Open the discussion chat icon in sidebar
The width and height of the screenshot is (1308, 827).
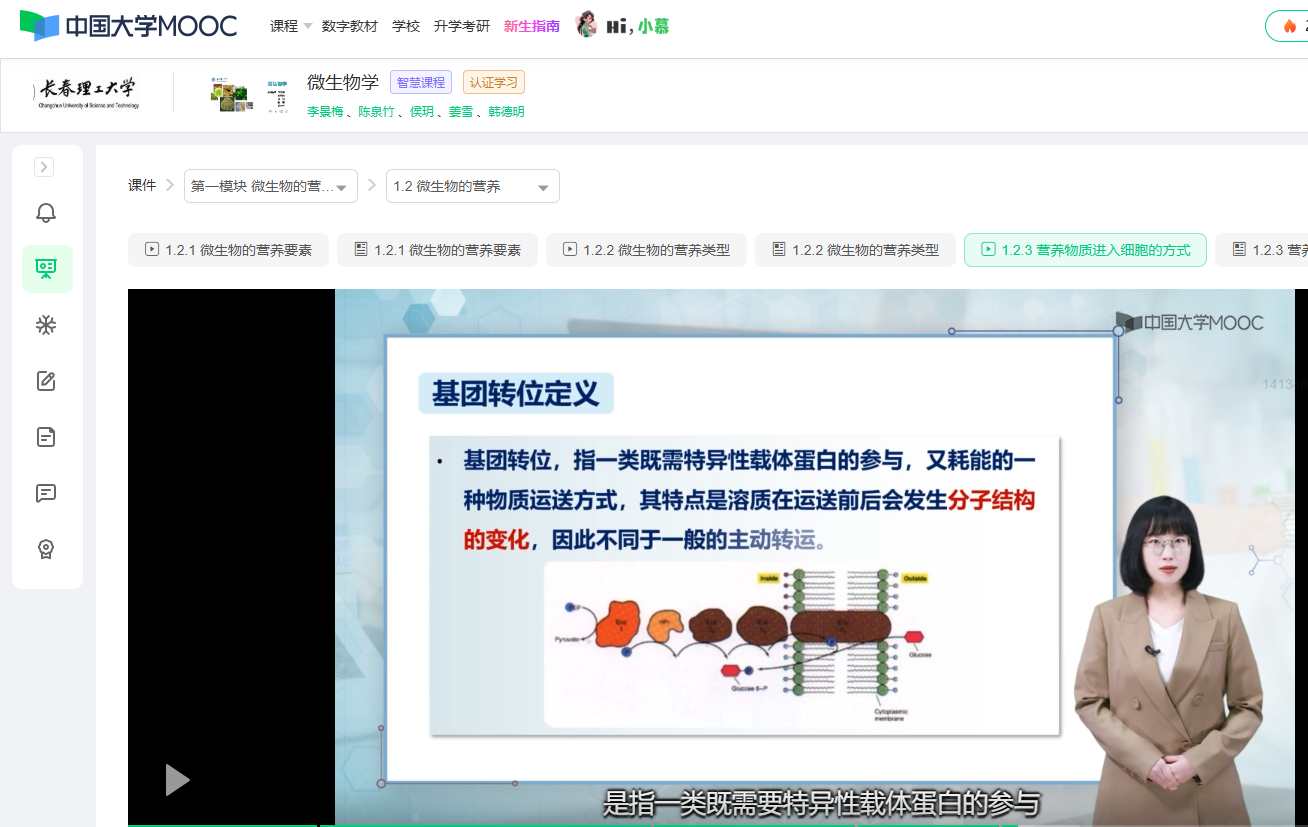pyautogui.click(x=46, y=493)
